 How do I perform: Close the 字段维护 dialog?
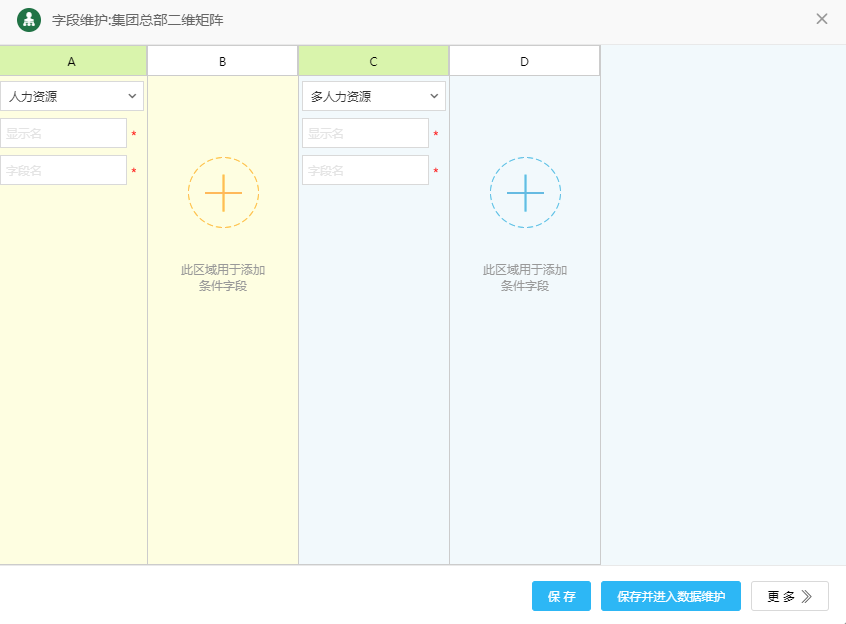pyautogui.click(x=821, y=19)
